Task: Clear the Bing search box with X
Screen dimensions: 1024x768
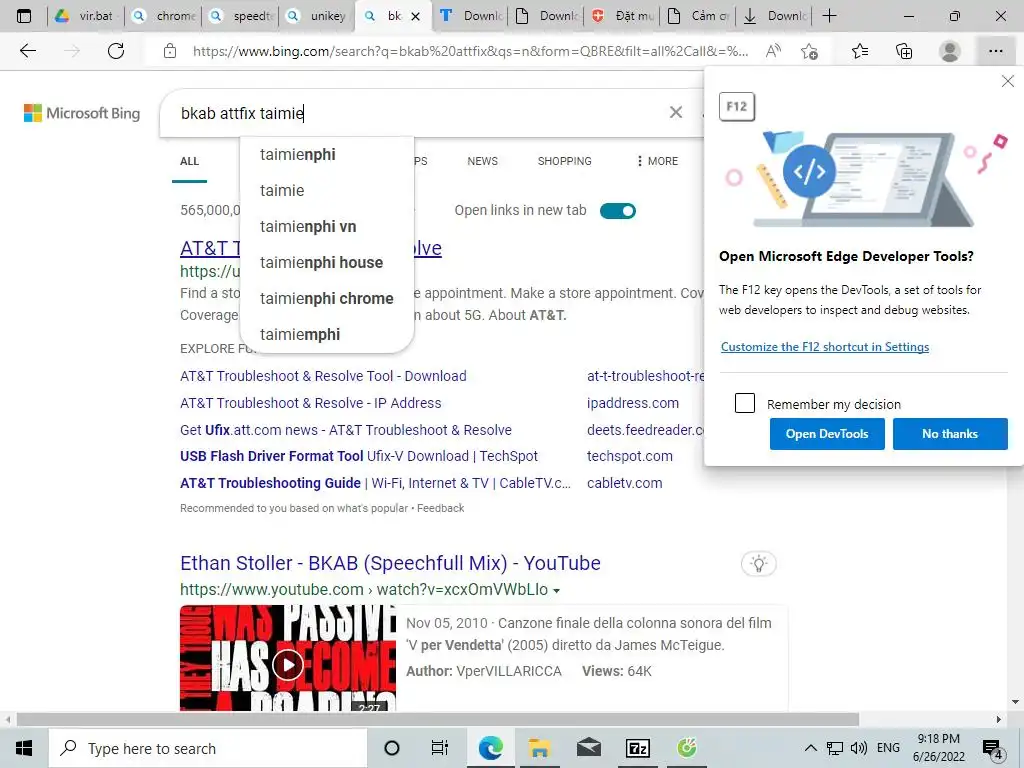Action: pos(676,112)
